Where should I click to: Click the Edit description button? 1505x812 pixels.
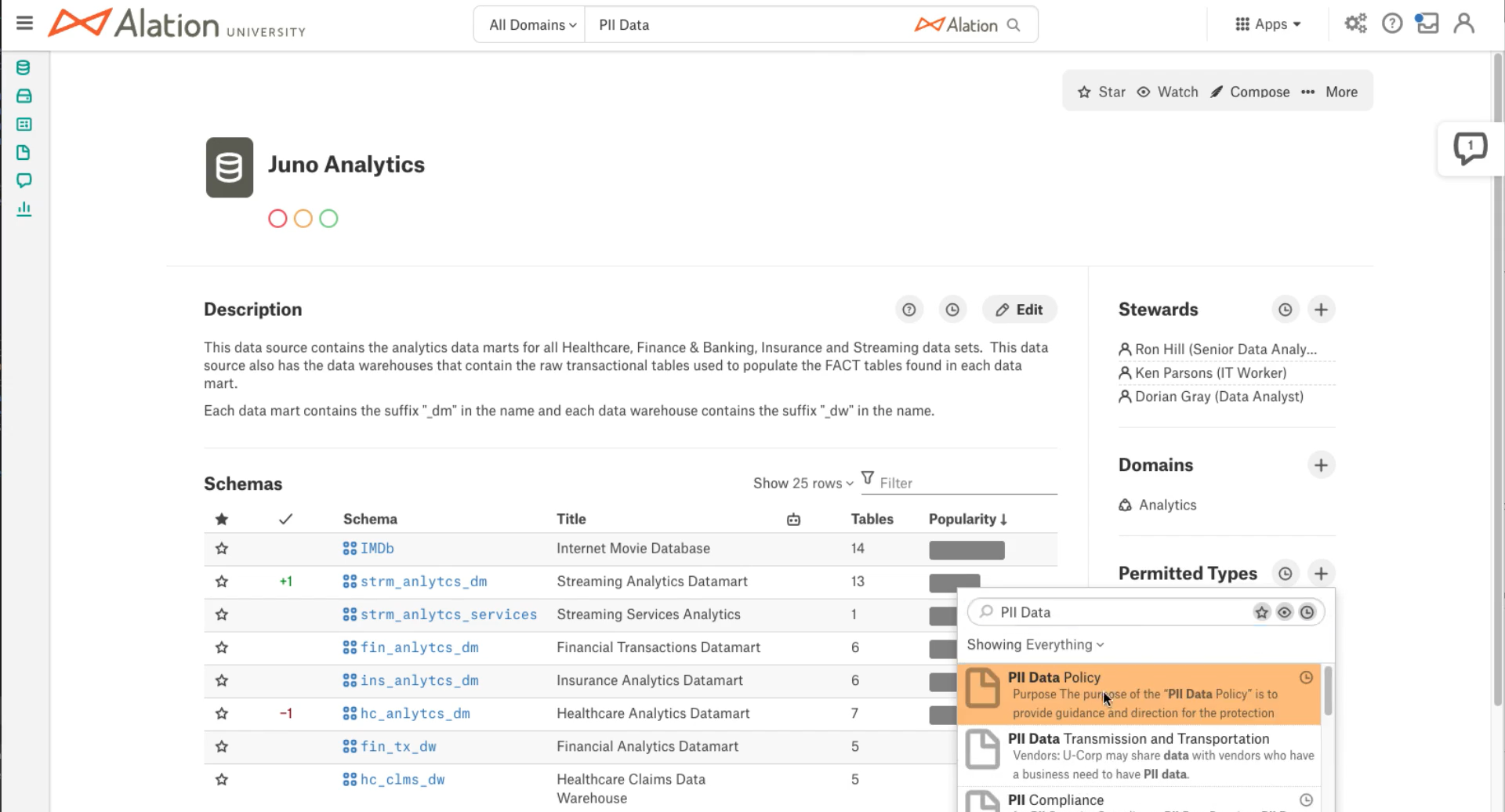(1019, 310)
